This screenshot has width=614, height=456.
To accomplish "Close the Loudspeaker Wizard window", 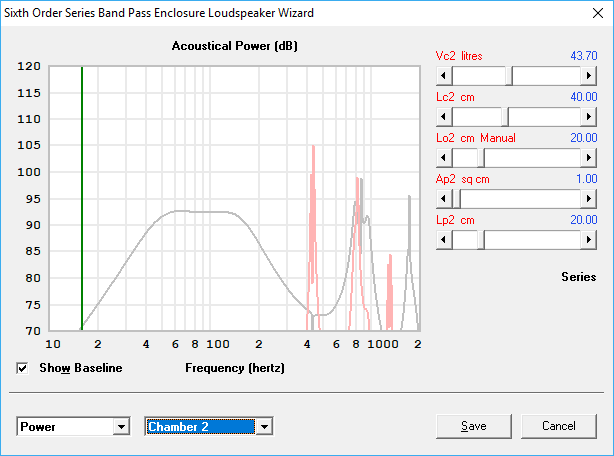I will click(598, 13).
